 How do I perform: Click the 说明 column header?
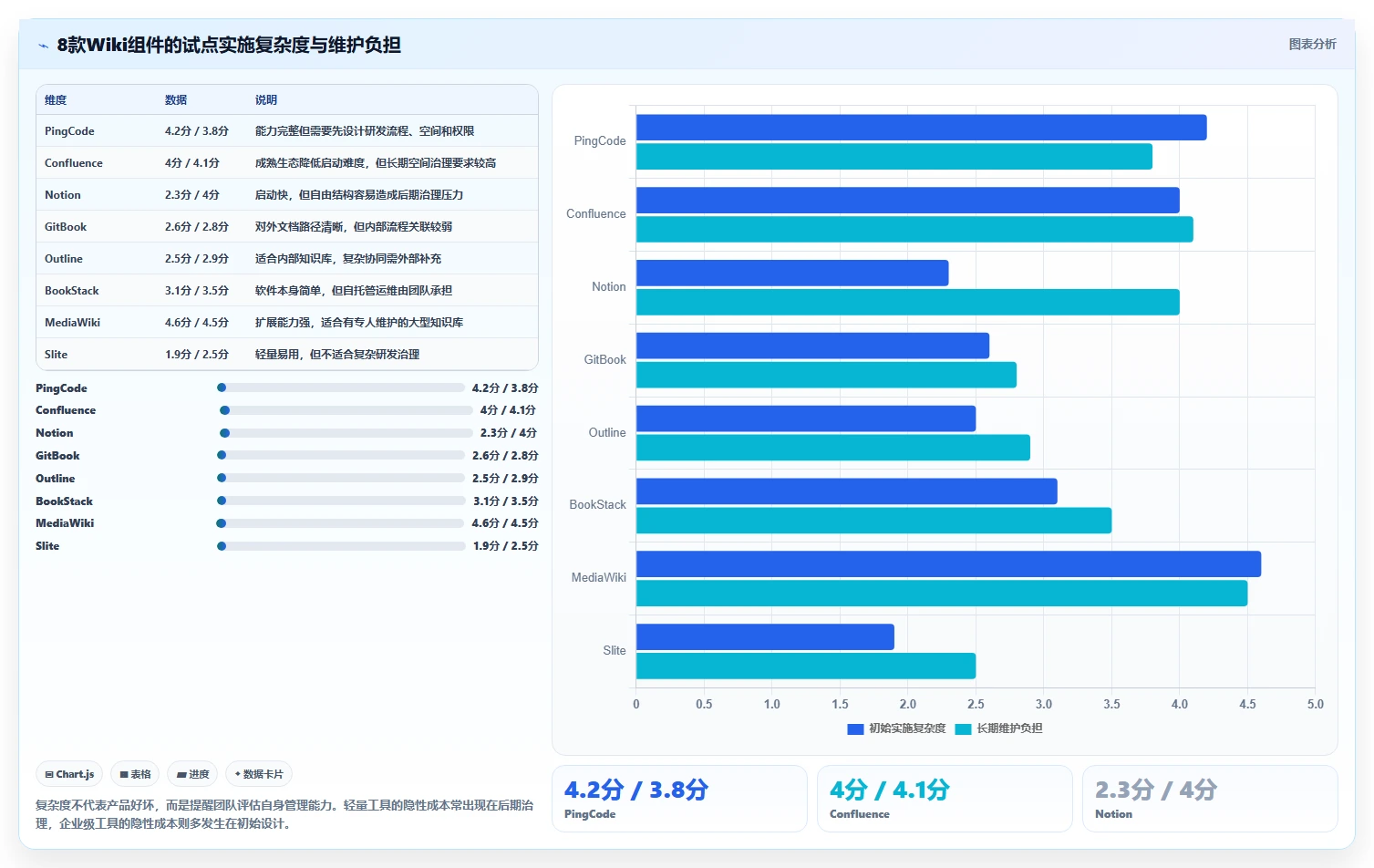coord(266,100)
